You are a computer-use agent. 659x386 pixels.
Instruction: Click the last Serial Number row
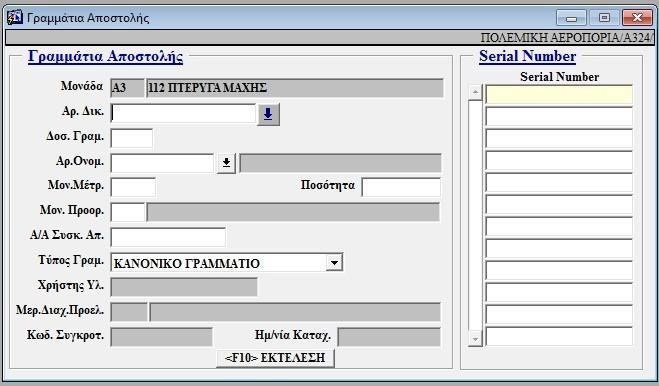(x=559, y=336)
